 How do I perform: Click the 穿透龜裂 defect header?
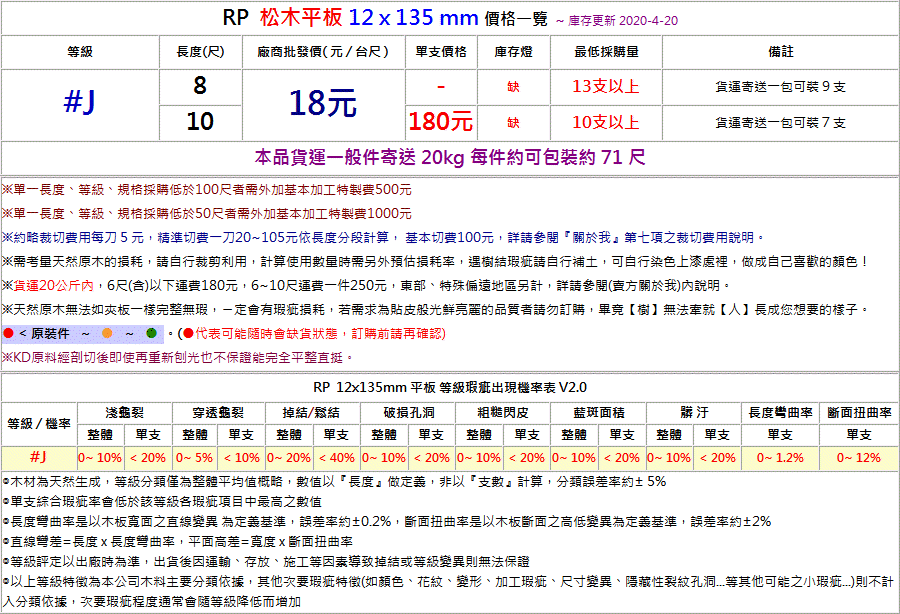(x=218, y=413)
